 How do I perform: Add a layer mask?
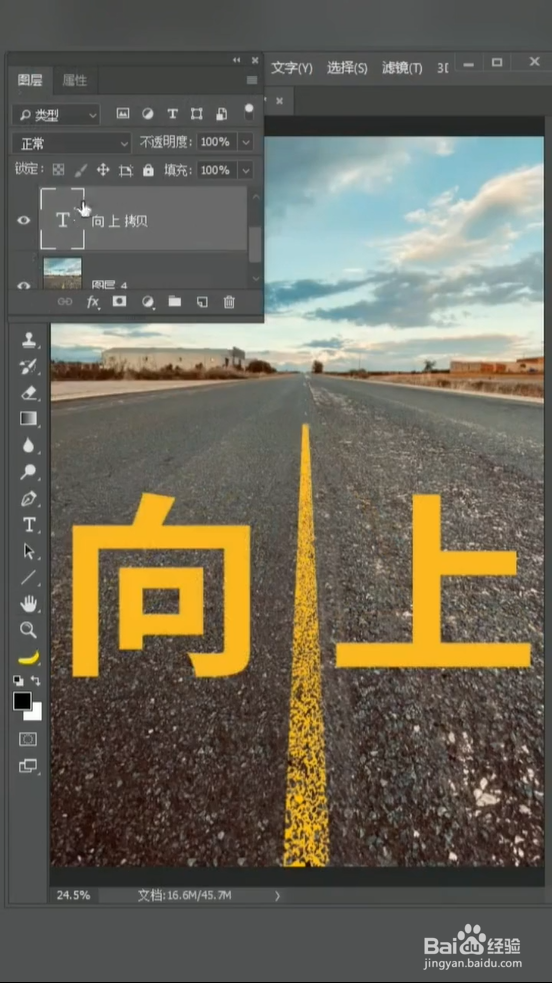click(x=119, y=302)
